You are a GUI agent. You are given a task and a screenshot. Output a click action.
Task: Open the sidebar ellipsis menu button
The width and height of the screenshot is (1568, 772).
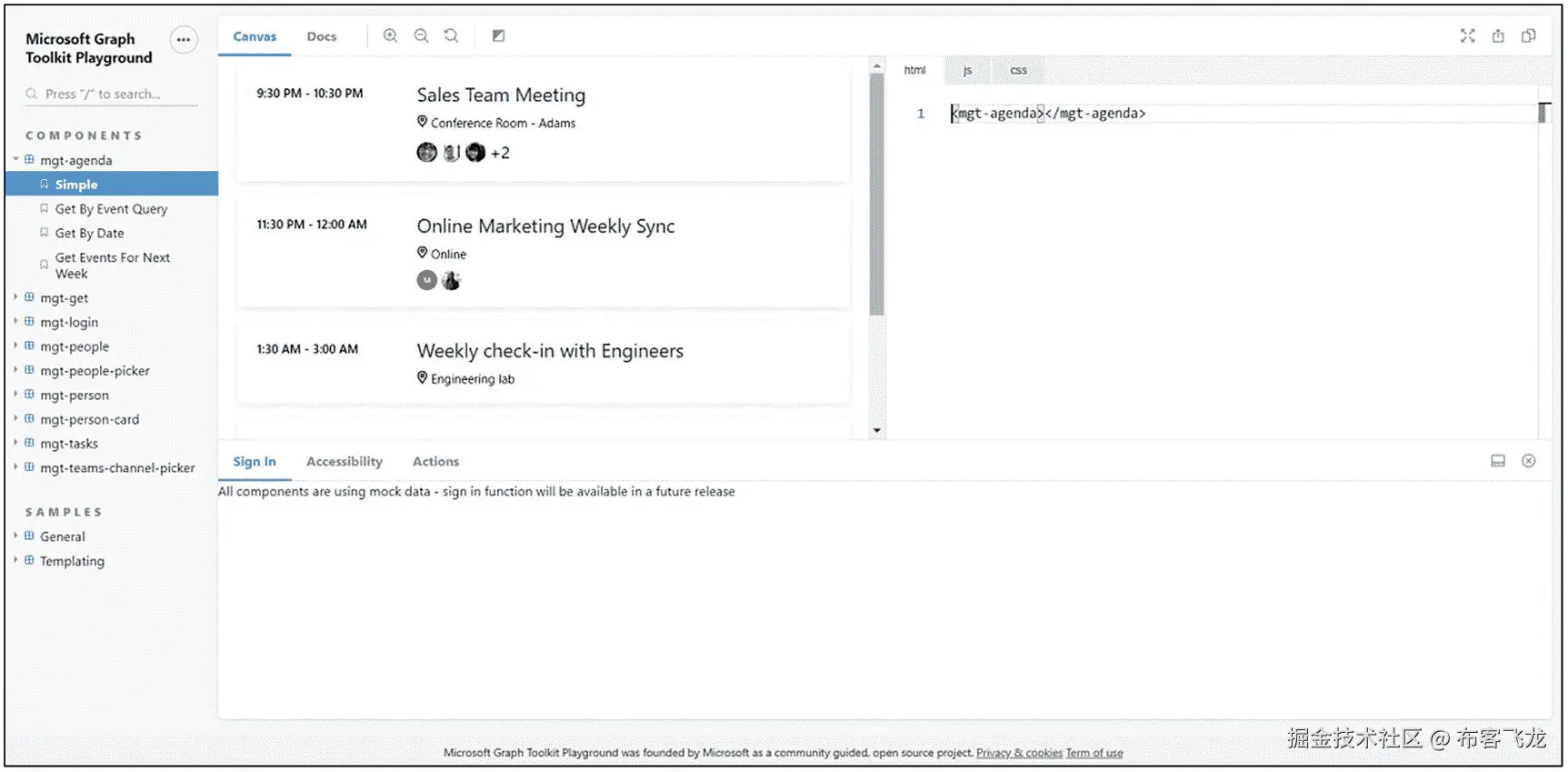(x=184, y=39)
